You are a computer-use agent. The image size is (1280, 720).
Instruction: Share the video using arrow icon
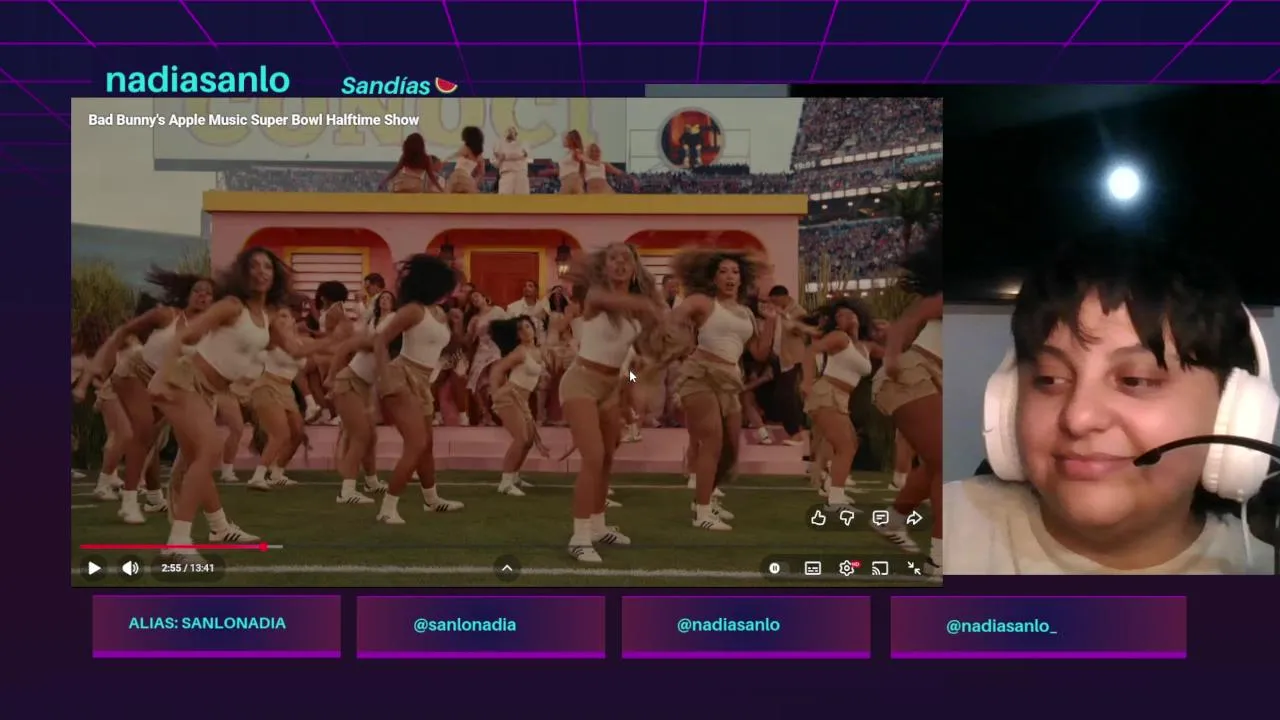pyautogui.click(x=914, y=518)
